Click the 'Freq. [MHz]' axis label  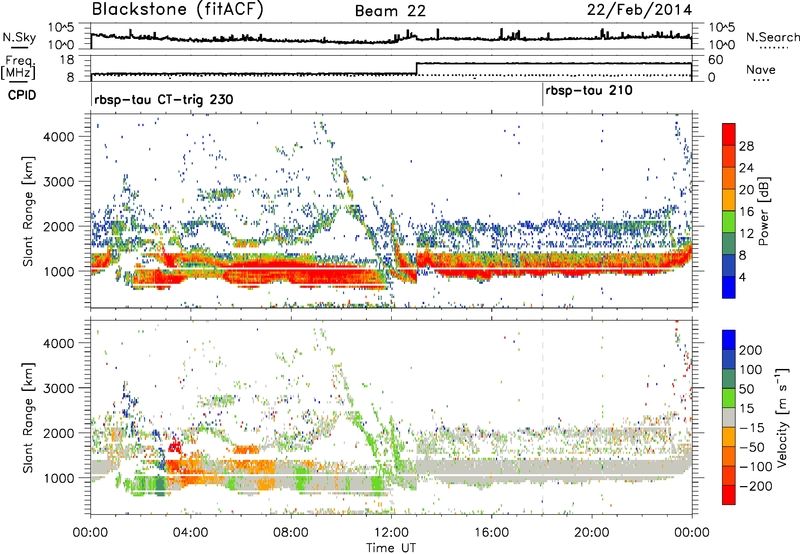pos(18,68)
